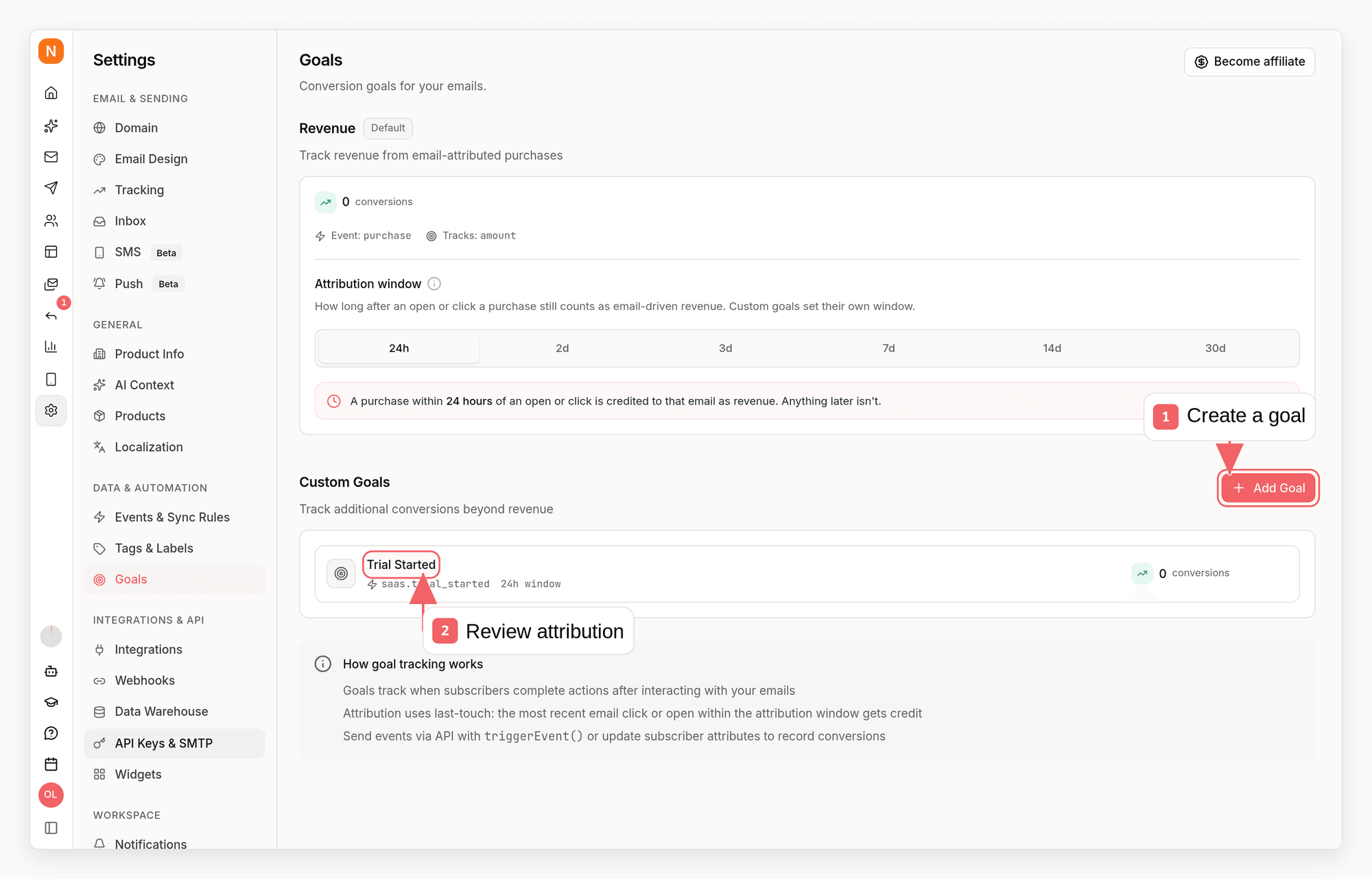Click the layout templates icon in rail
Viewport: 1372px width, 879px height.
(x=51, y=252)
